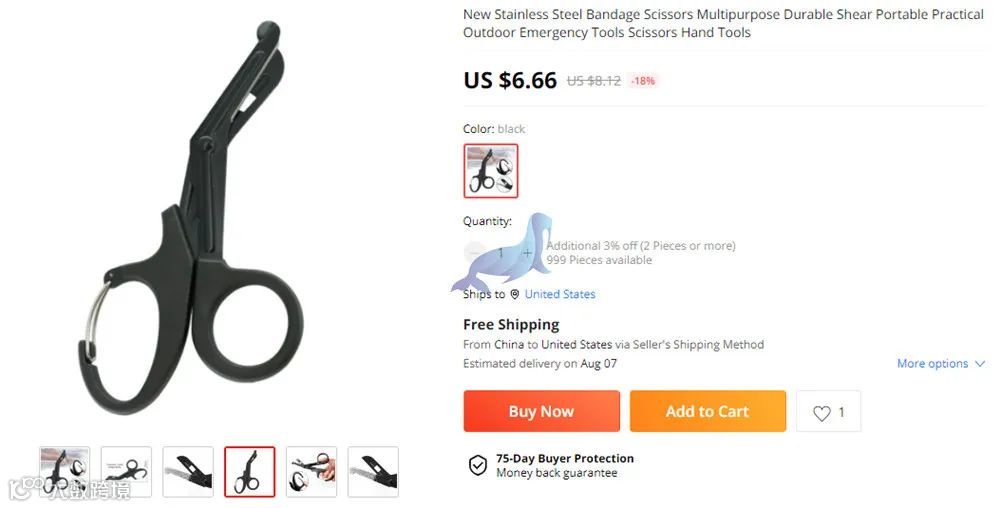
Task: Open the United States ships-to selector
Action: 560,294
